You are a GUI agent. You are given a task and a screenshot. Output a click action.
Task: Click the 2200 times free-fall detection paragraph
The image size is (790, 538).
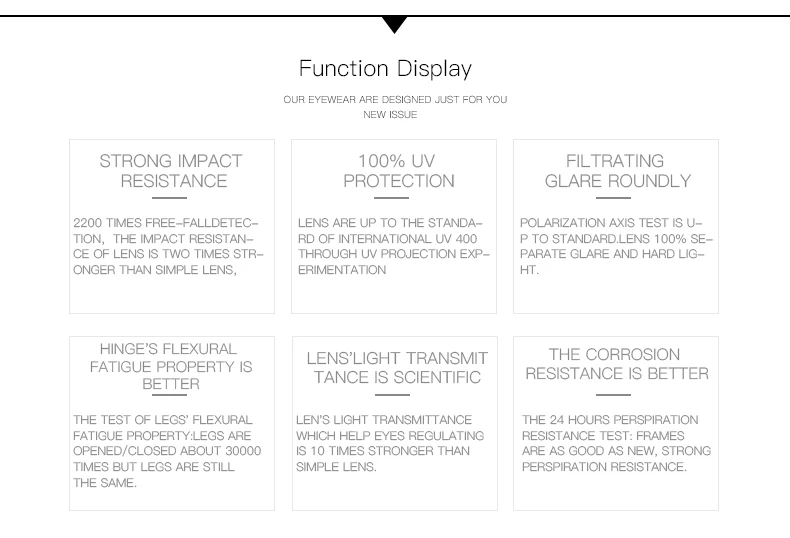click(x=168, y=246)
